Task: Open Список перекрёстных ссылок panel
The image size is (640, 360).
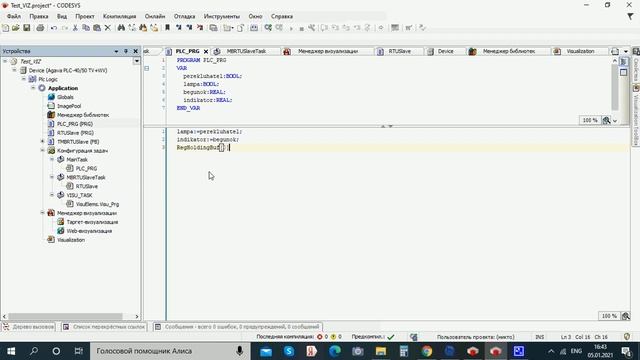Action: [x=104, y=327]
